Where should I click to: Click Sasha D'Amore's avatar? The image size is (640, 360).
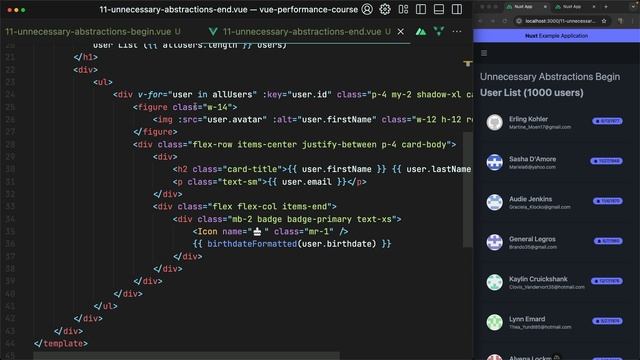[494, 162]
